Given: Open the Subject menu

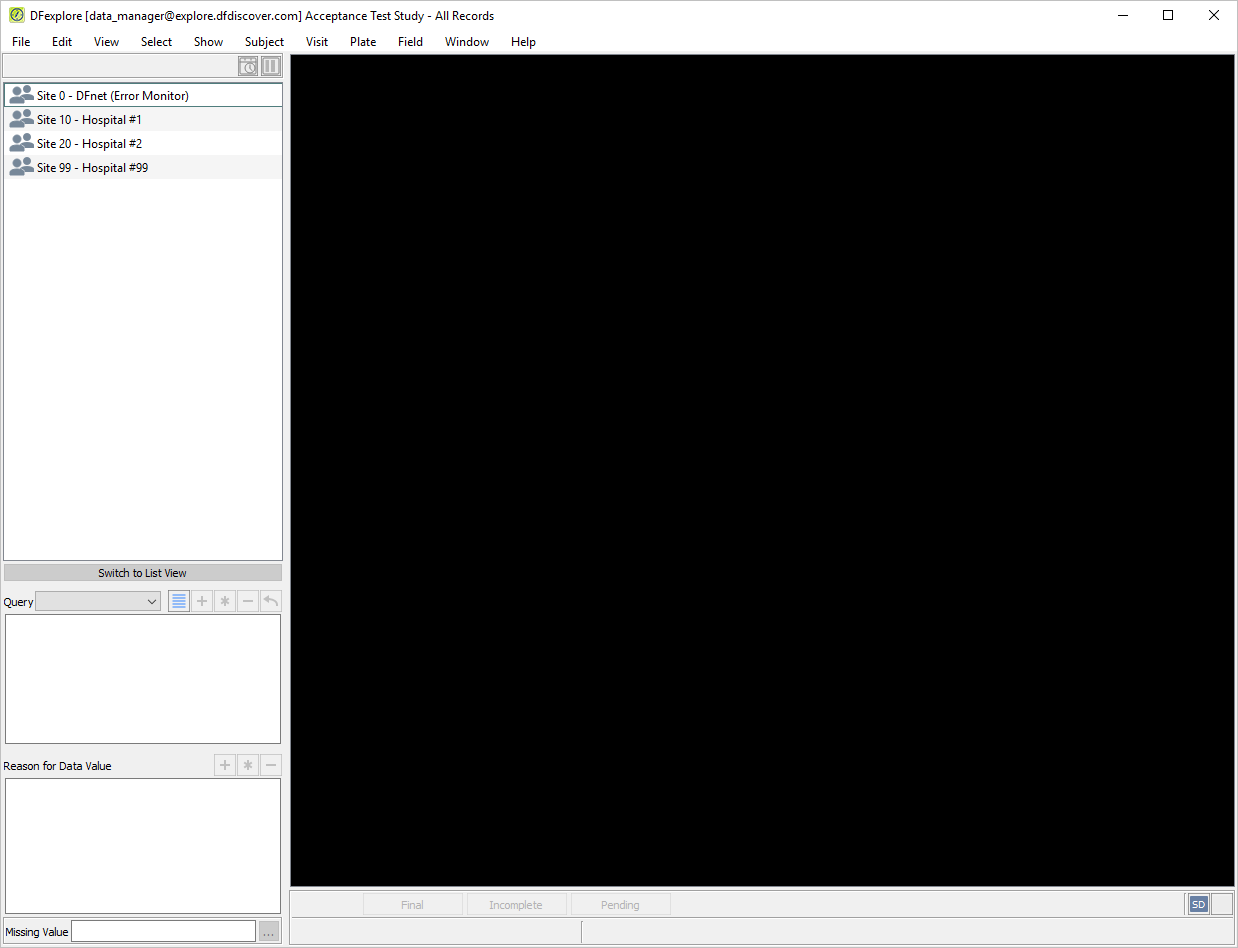Looking at the screenshot, I should point(264,42).
